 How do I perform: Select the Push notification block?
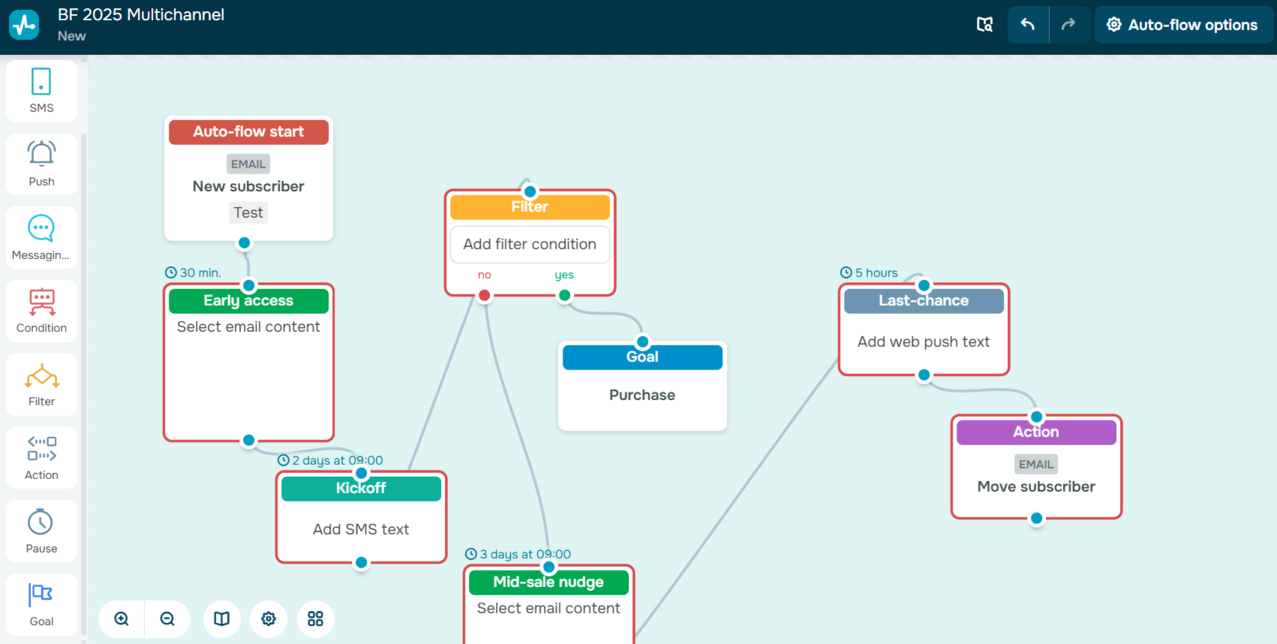[x=41, y=164]
